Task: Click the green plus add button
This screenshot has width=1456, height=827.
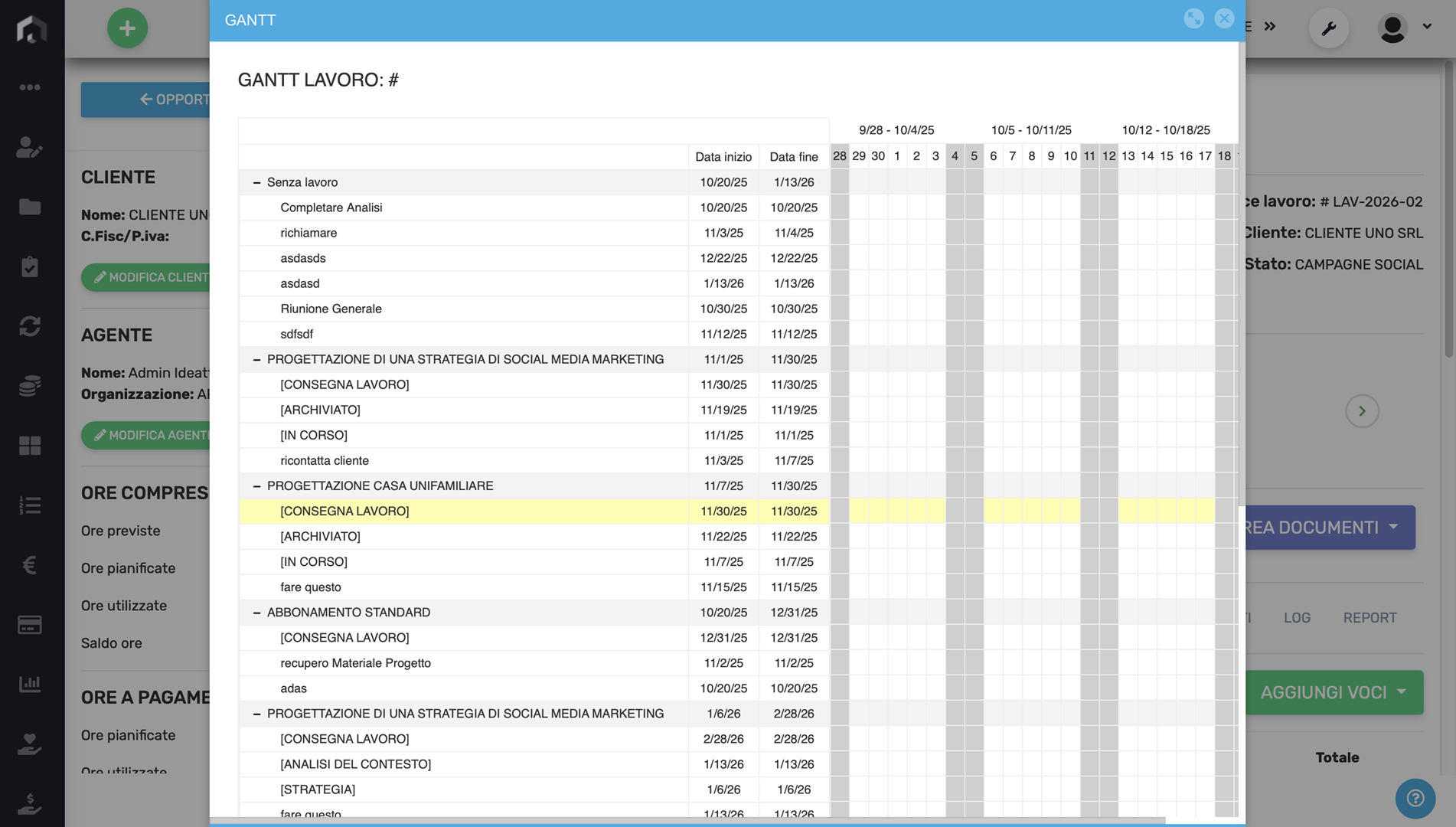Action: [x=127, y=28]
